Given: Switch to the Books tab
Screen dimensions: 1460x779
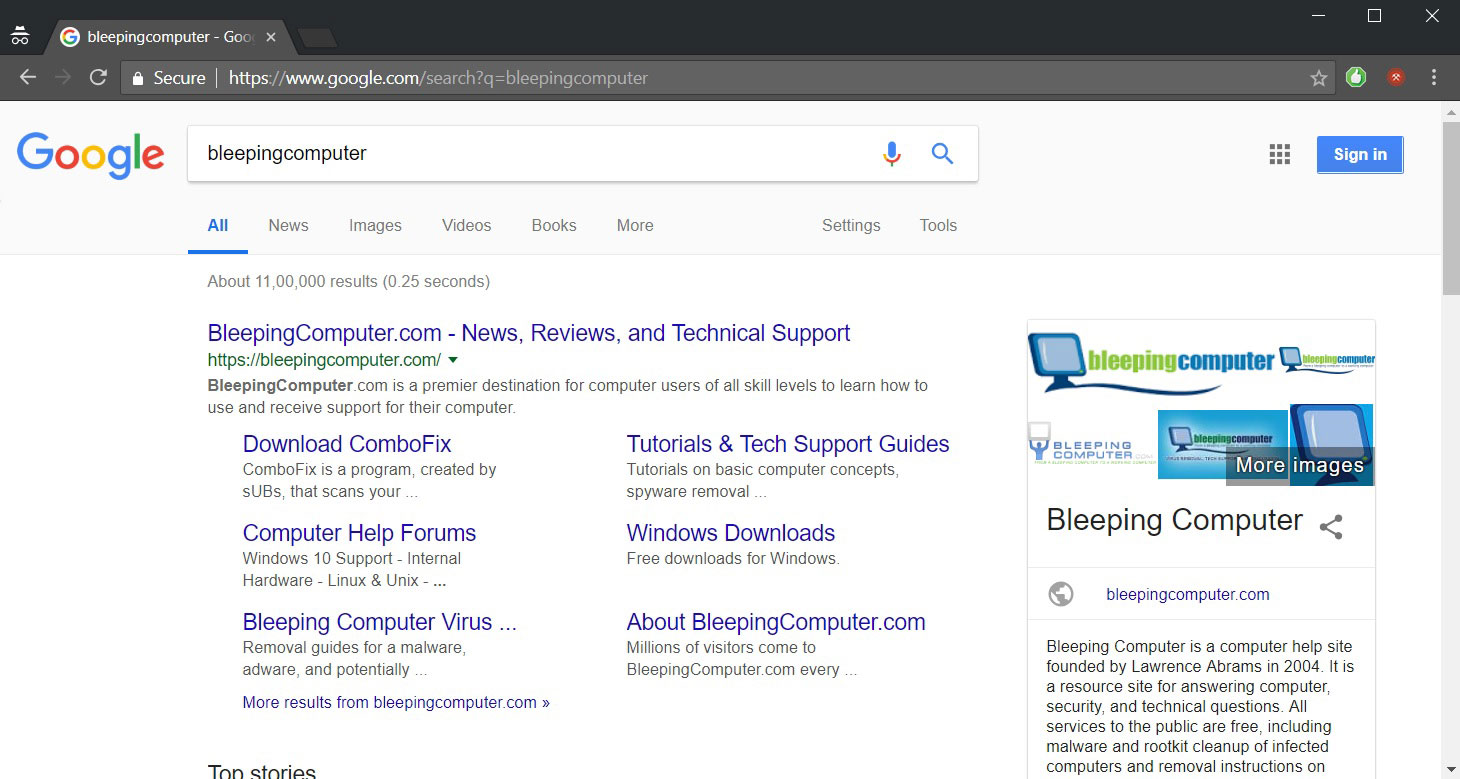Looking at the screenshot, I should (x=554, y=225).
